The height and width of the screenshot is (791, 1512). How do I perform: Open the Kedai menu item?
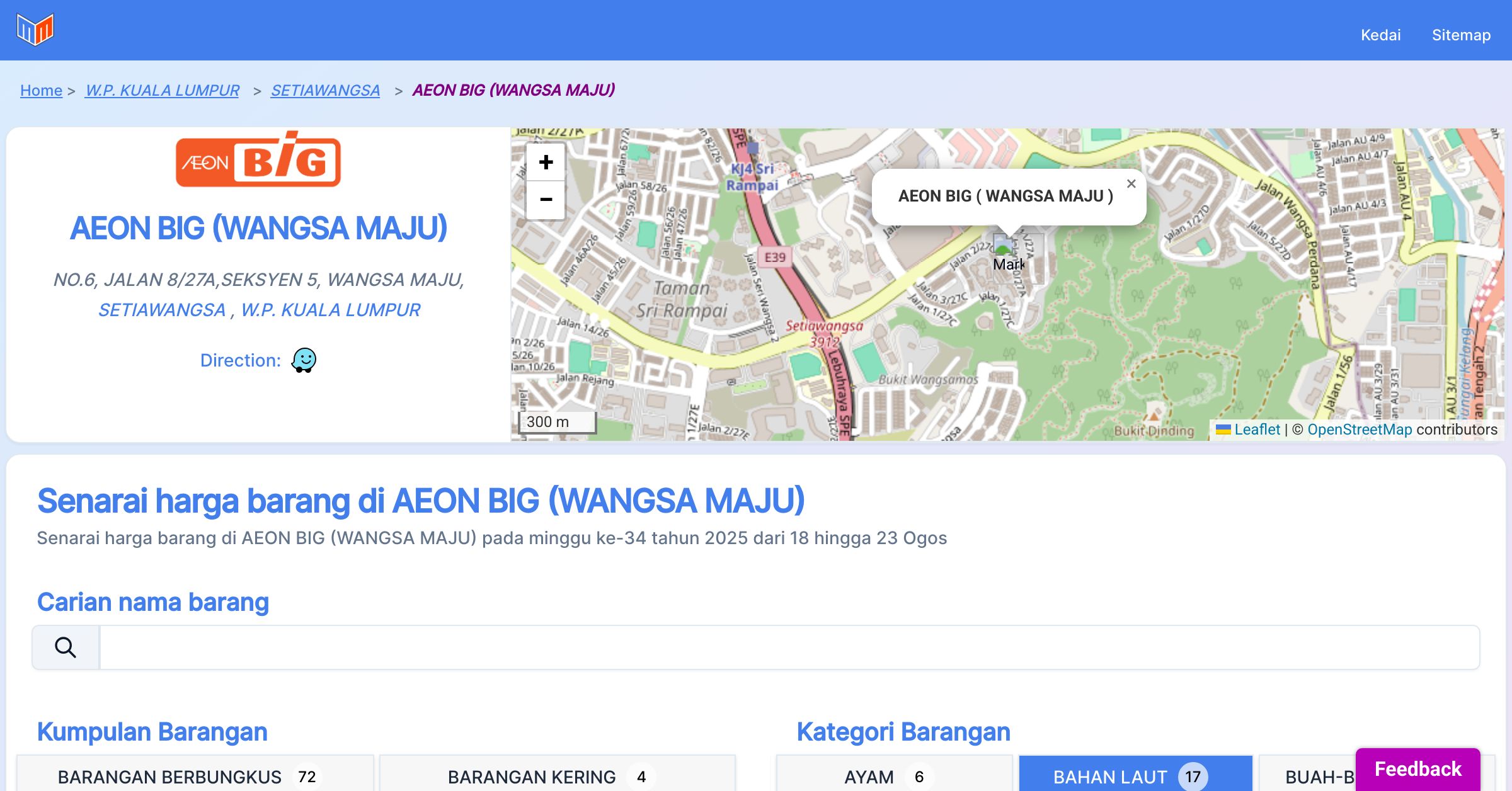click(1380, 35)
